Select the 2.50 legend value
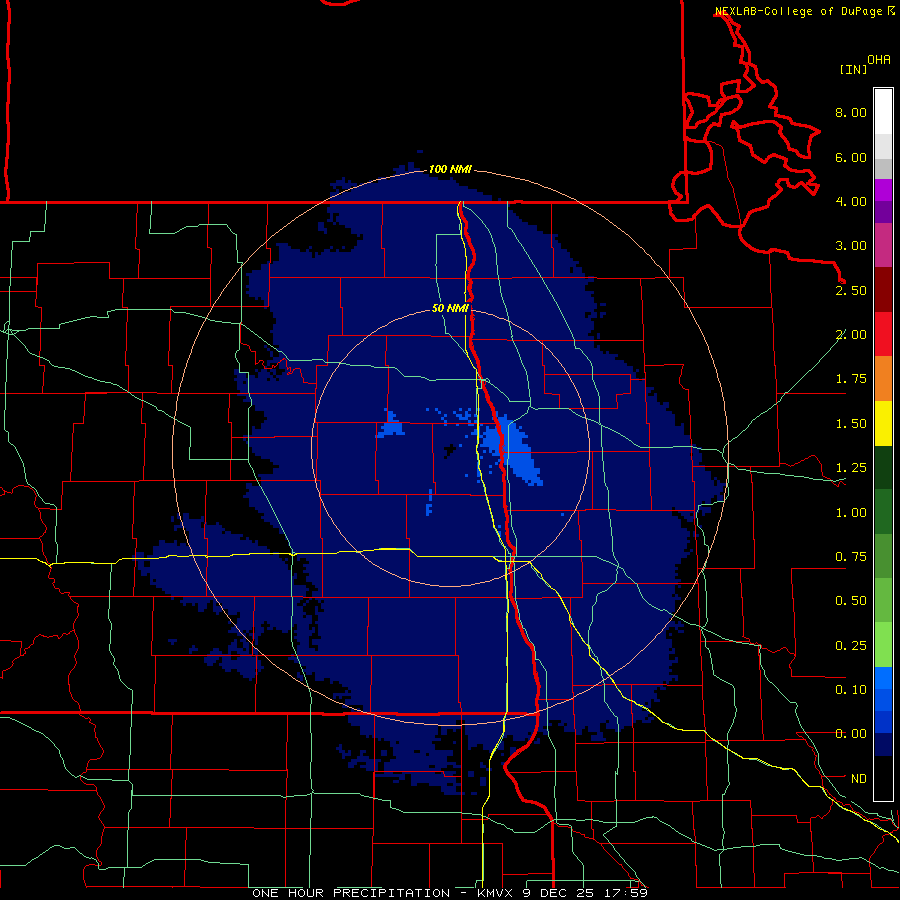Image resolution: width=900 pixels, height=900 pixels. tap(851, 290)
